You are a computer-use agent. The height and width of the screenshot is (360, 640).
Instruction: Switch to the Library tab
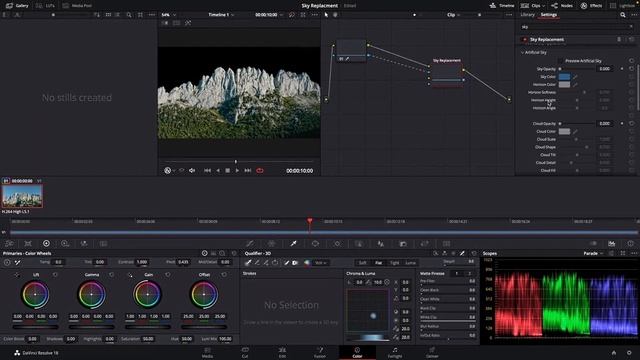coord(527,15)
